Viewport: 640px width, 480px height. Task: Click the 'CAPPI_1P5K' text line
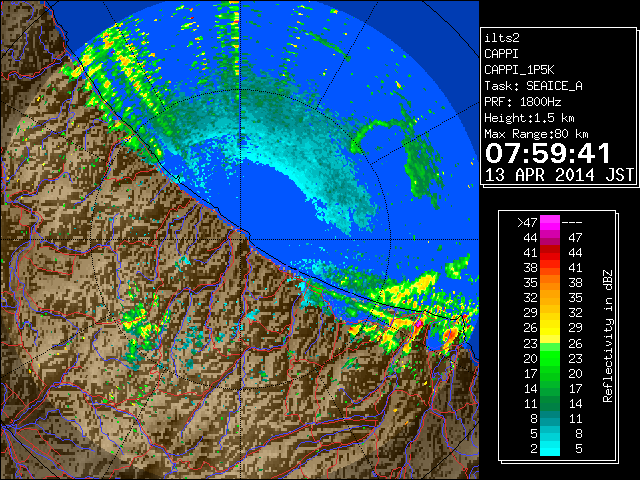pos(519,70)
